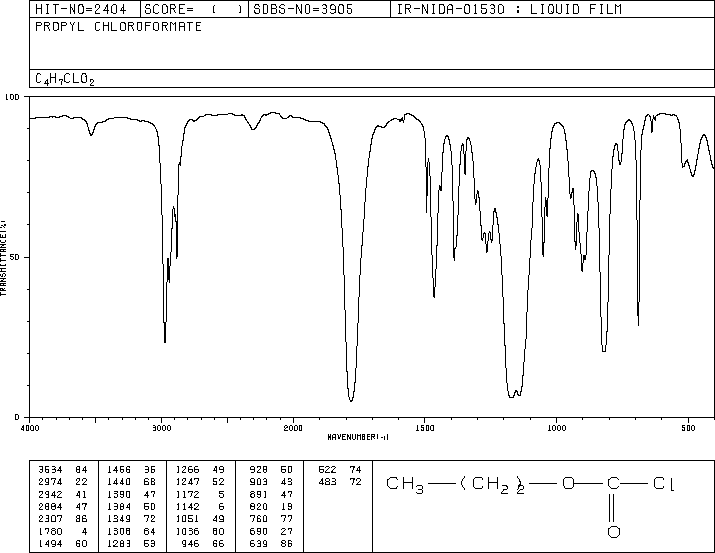
Task: Select peak table entry 928
Action: tap(271, 469)
